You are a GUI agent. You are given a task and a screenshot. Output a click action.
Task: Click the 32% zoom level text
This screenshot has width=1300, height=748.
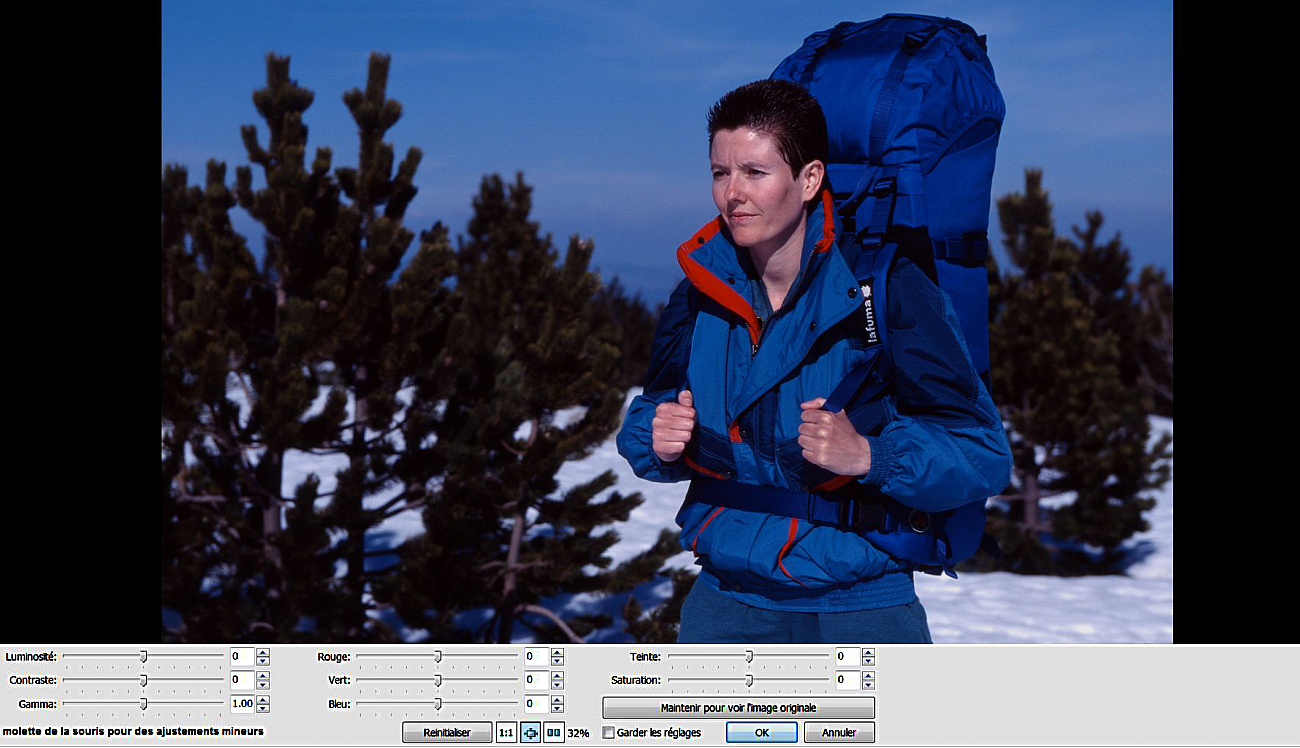pyautogui.click(x=578, y=733)
